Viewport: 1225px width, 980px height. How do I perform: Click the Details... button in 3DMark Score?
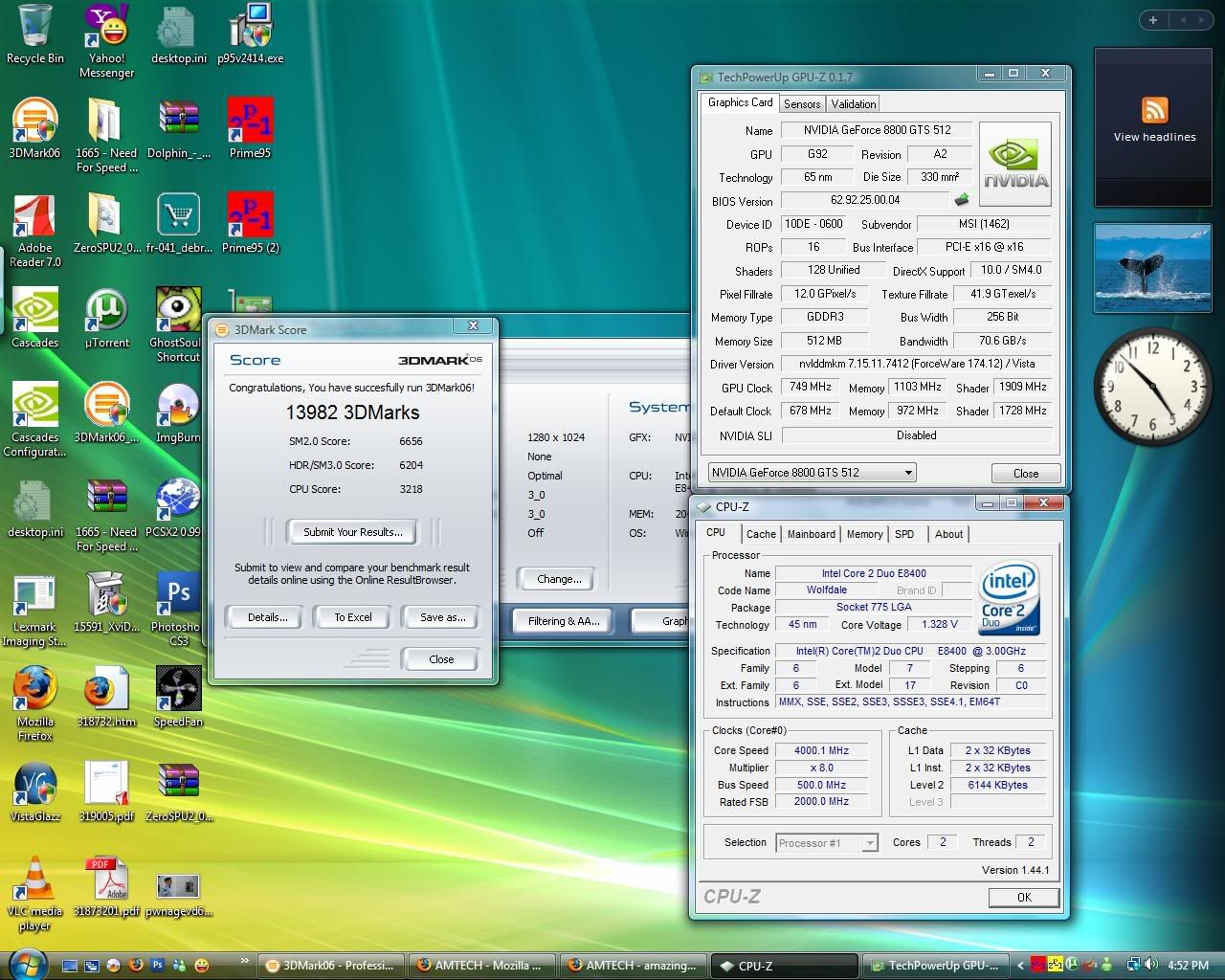(x=267, y=617)
